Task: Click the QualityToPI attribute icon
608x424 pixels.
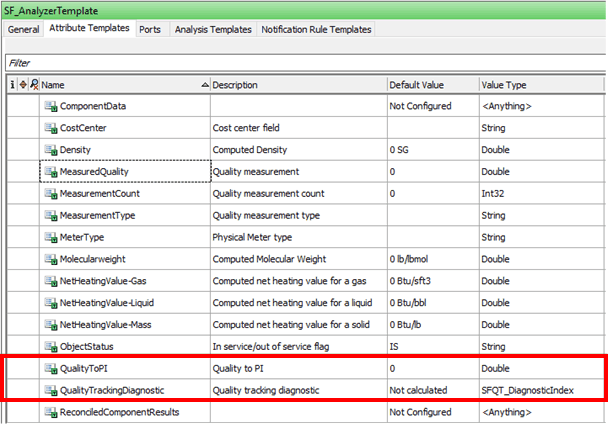Action: point(51,369)
